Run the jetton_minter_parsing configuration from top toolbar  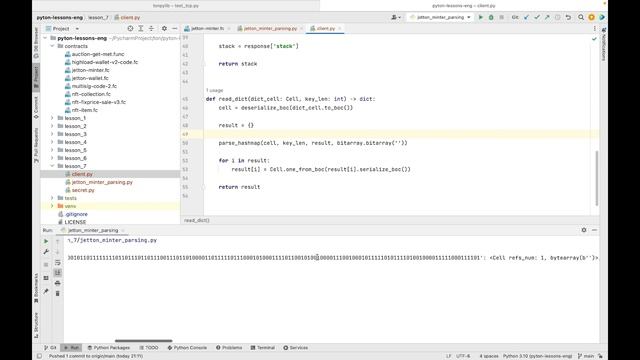[480, 17]
